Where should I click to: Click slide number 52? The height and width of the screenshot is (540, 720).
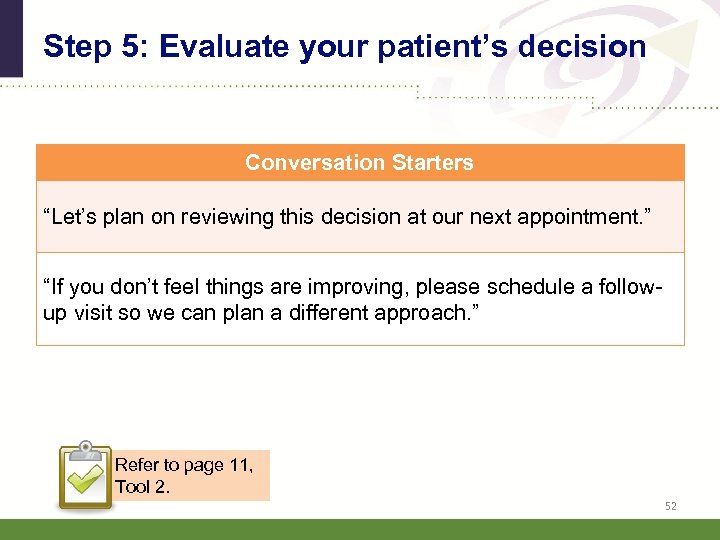click(670, 506)
